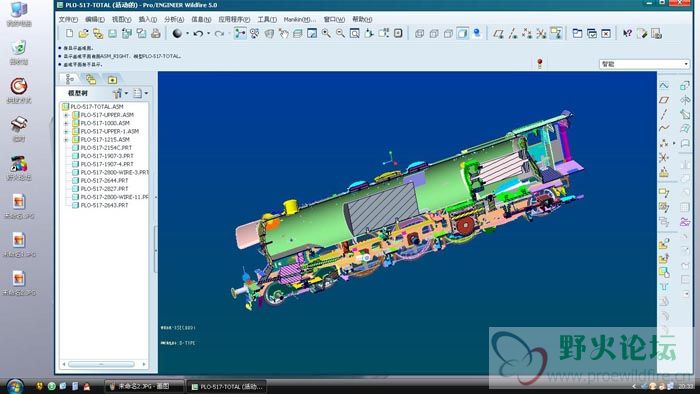Switch to the 画图 Paint taskbar button
This screenshot has width=700, height=394.
pyautogui.click(x=144, y=386)
